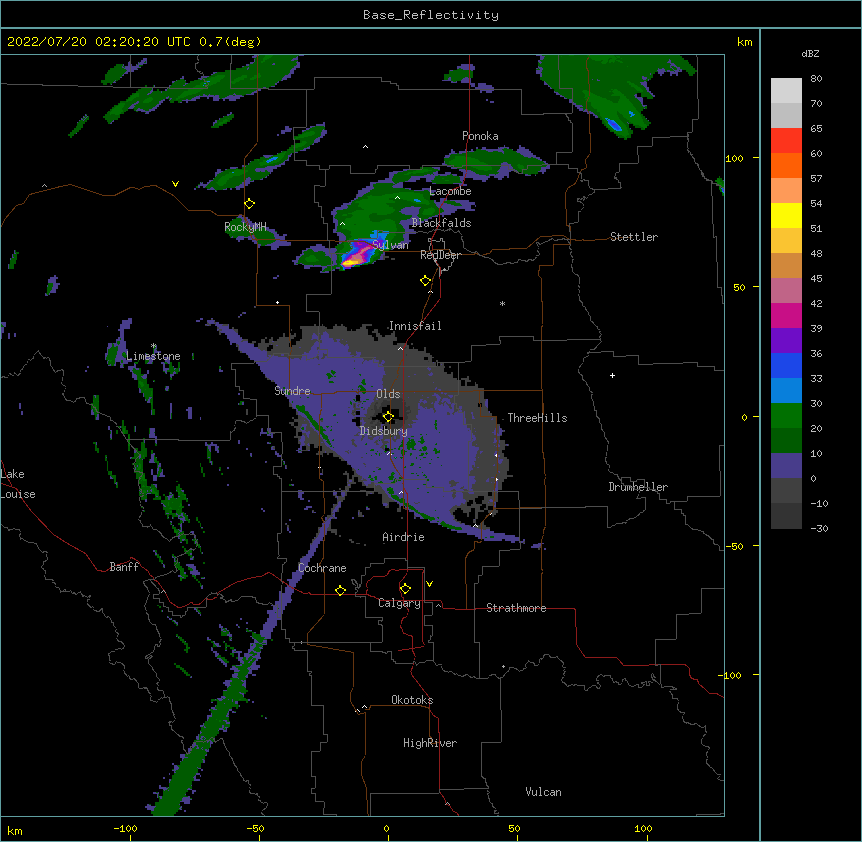This screenshot has width=862, height=842.
Task: Select the magenta 39-42 dBZ color swatch
Action: (786, 316)
